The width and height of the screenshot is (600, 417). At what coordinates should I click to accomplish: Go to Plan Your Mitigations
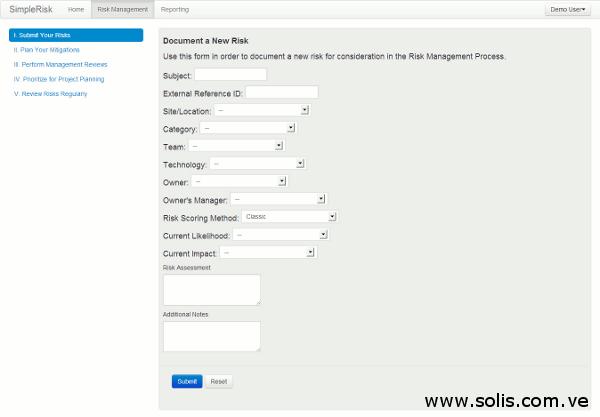click(47, 48)
